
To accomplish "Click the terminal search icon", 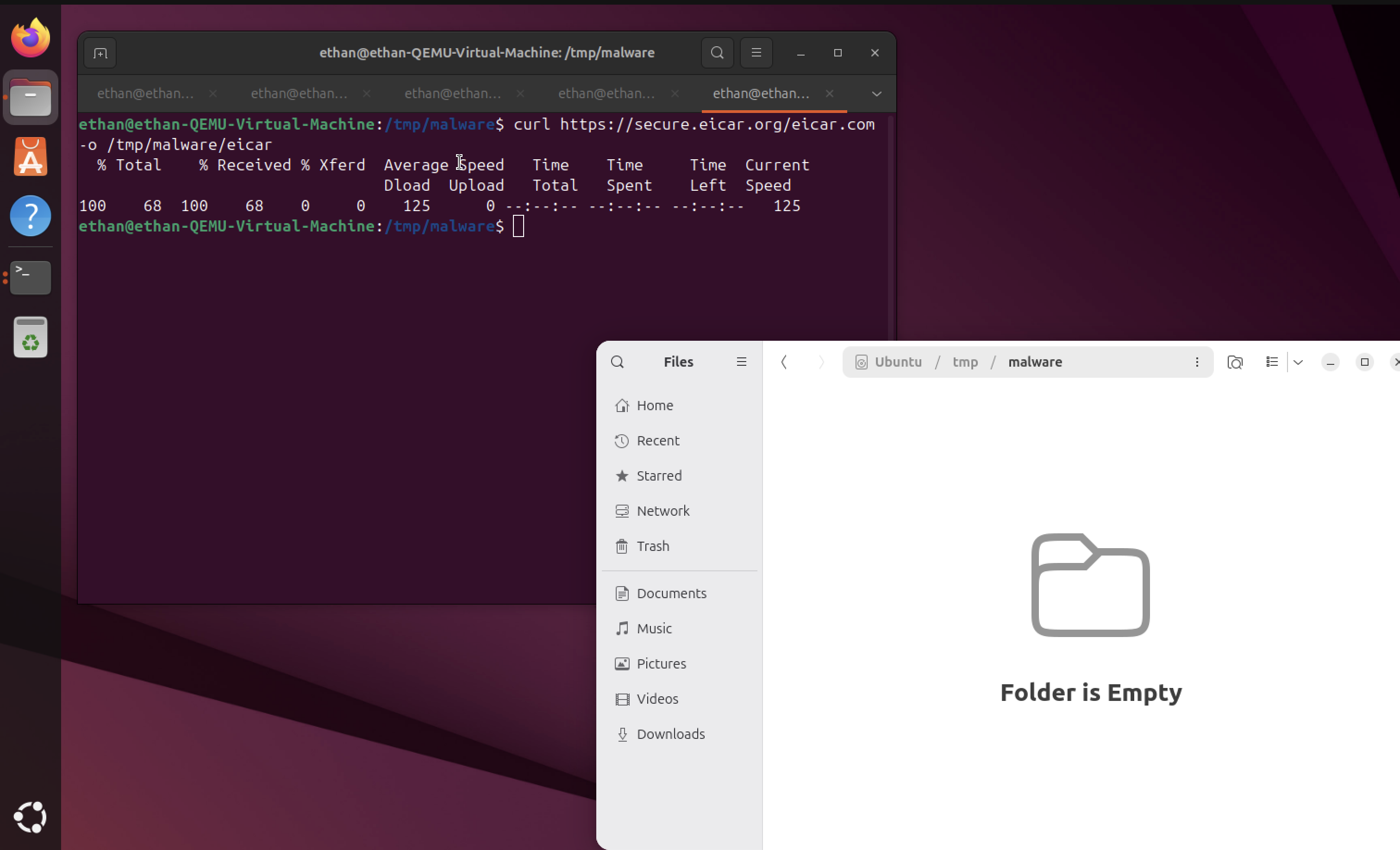I will coord(717,53).
